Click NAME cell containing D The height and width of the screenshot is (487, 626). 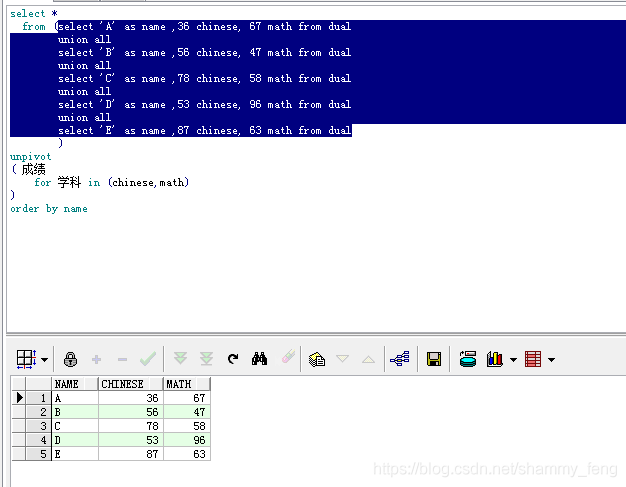[x=75, y=440]
